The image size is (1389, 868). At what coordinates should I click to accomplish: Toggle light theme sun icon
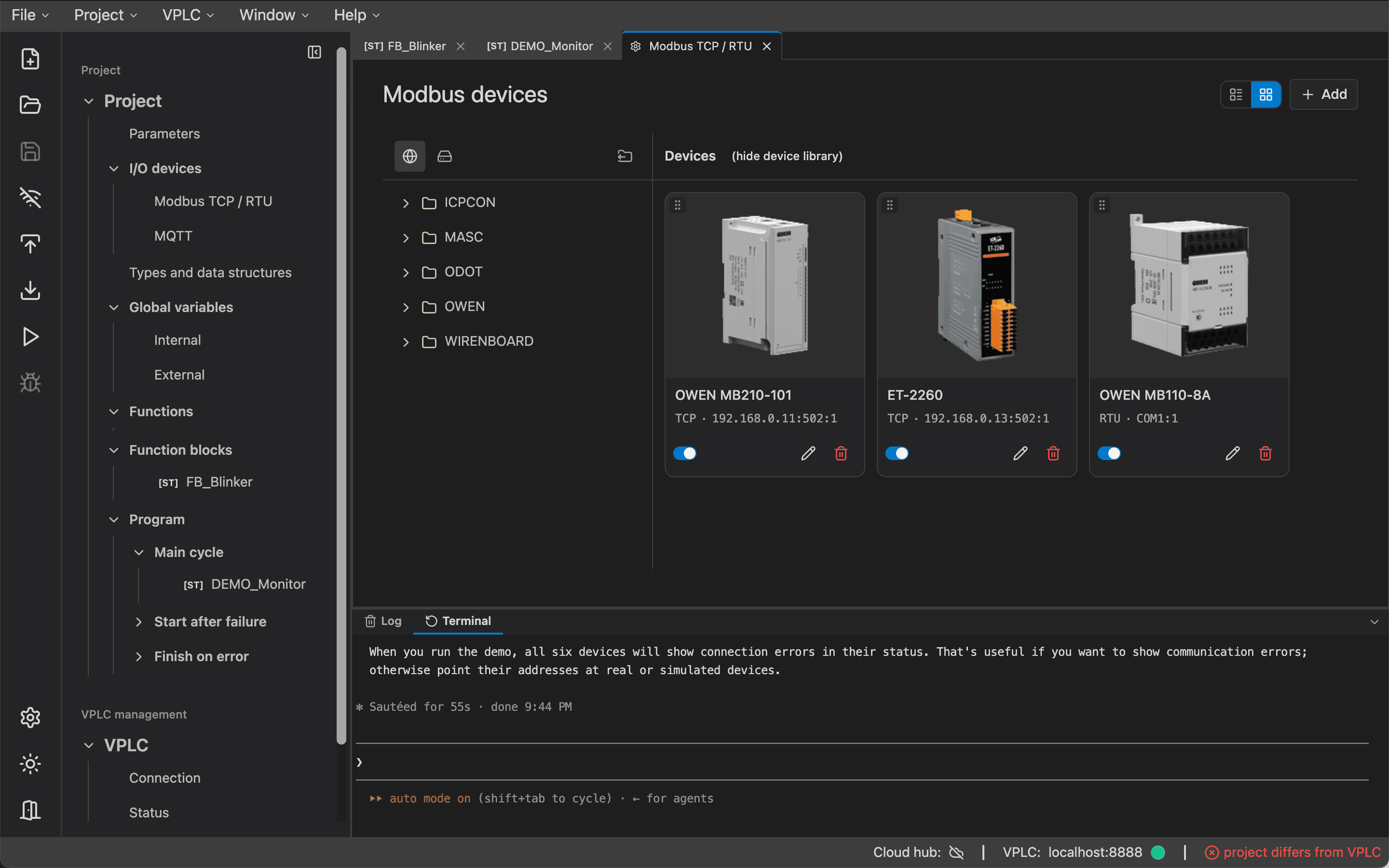(x=30, y=763)
